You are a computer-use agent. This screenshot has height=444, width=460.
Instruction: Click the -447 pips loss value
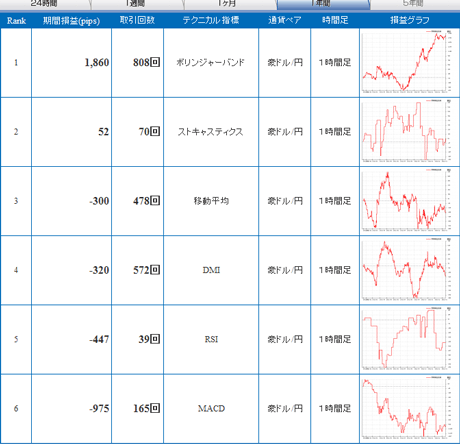(99, 339)
